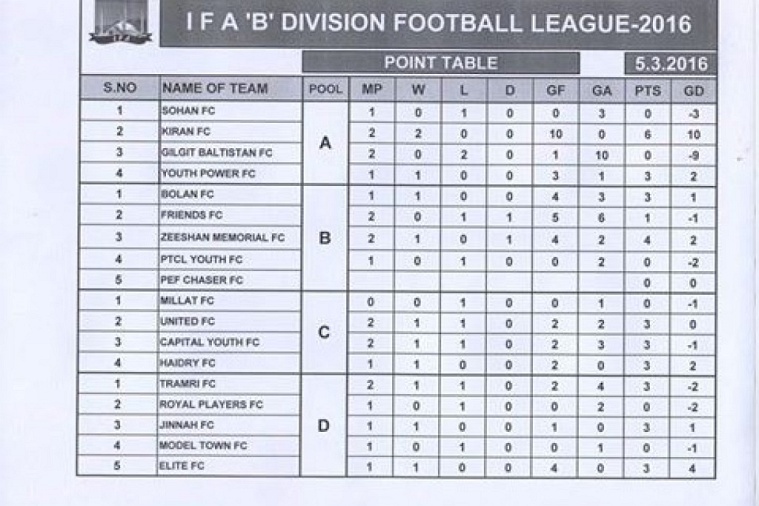Click the S.NO column header
The height and width of the screenshot is (506, 759).
tap(119, 88)
